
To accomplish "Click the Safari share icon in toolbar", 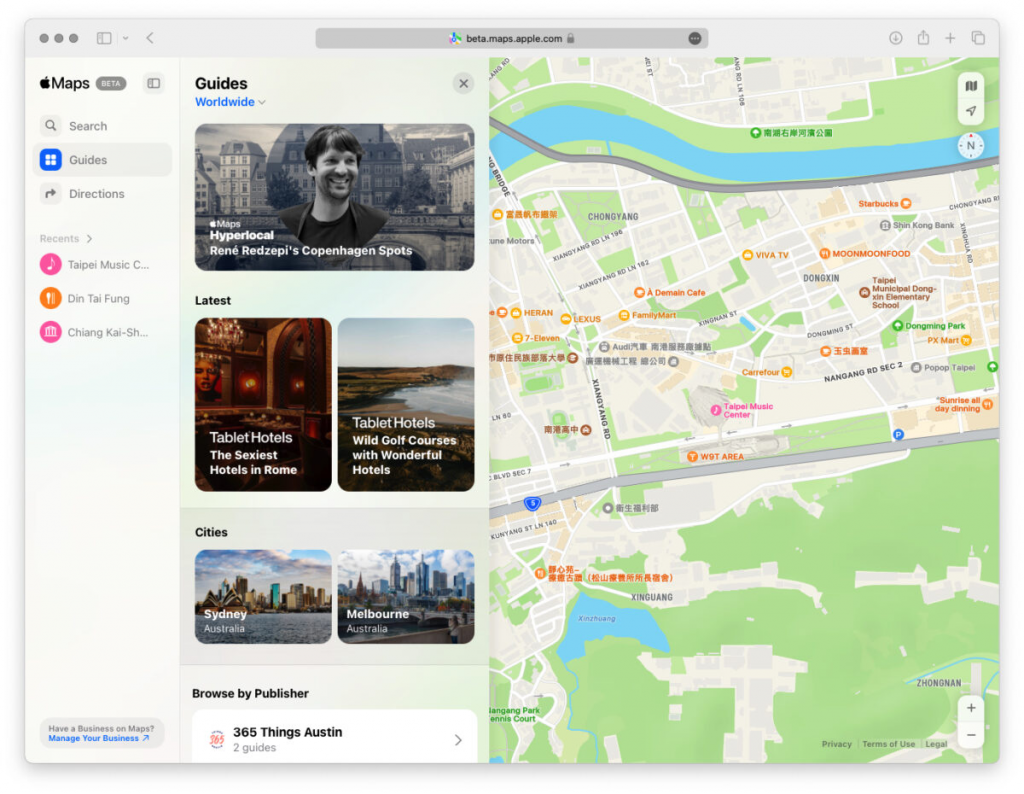I will tap(922, 38).
